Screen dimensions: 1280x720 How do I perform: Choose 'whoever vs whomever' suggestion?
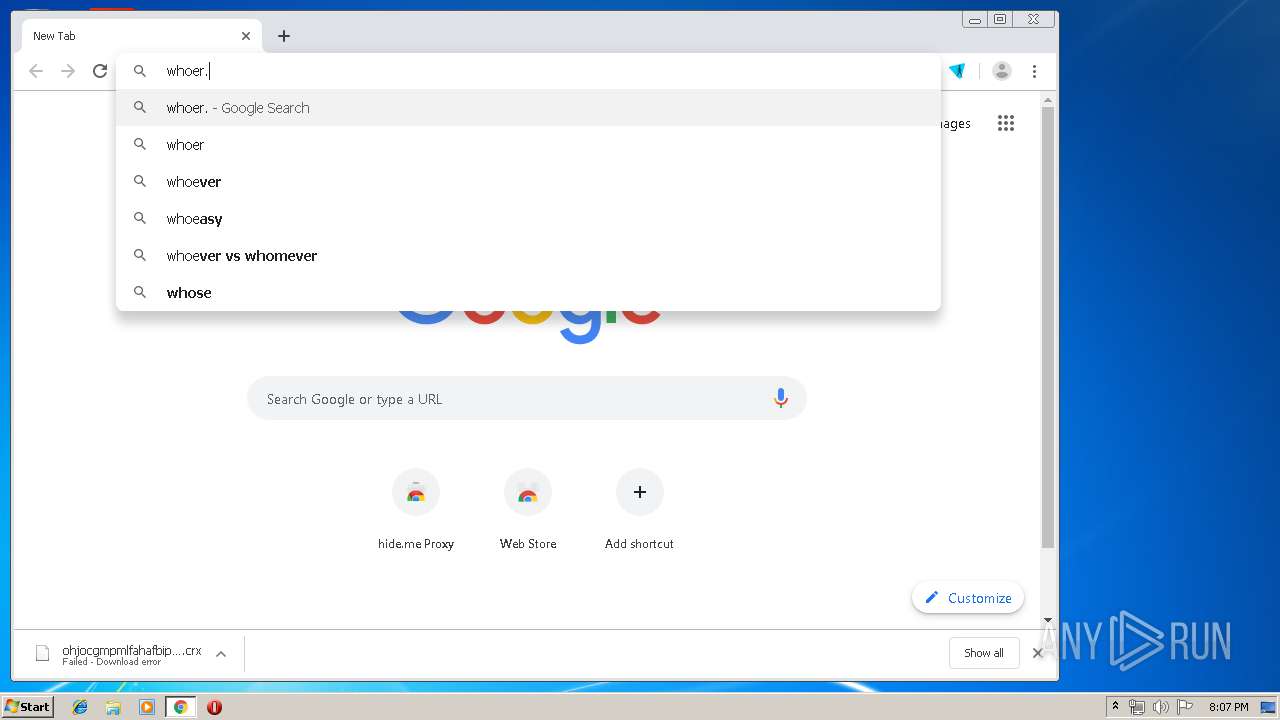528,256
